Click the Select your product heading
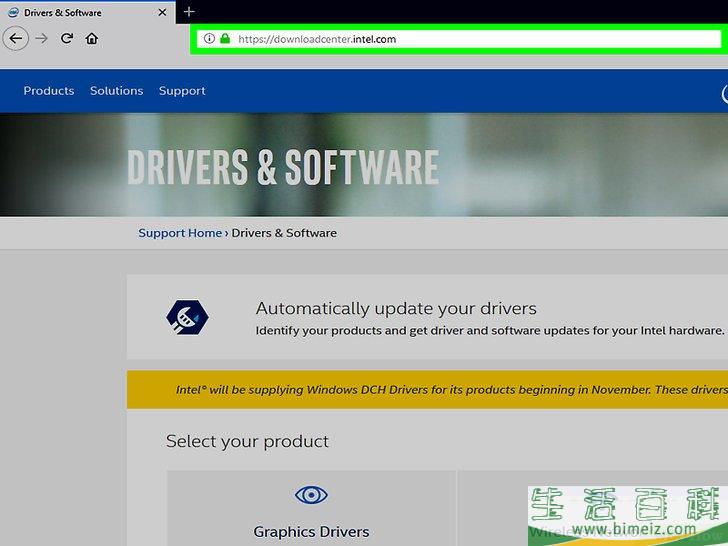This screenshot has height=546, width=728. coord(247,441)
